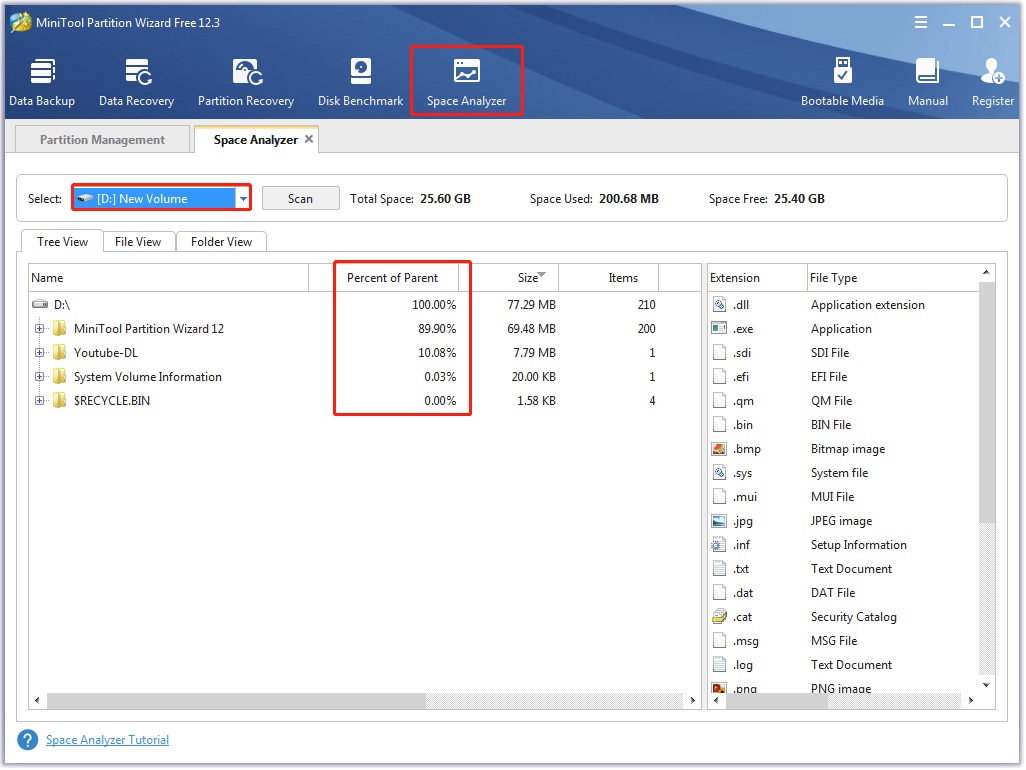Open the drive selection dropdown

click(243, 198)
